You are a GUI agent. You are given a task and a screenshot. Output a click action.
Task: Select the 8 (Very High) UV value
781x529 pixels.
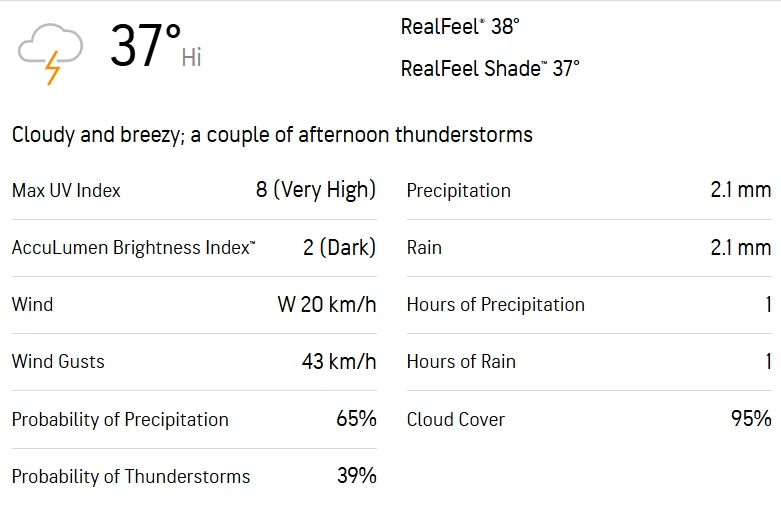tap(315, 190)
